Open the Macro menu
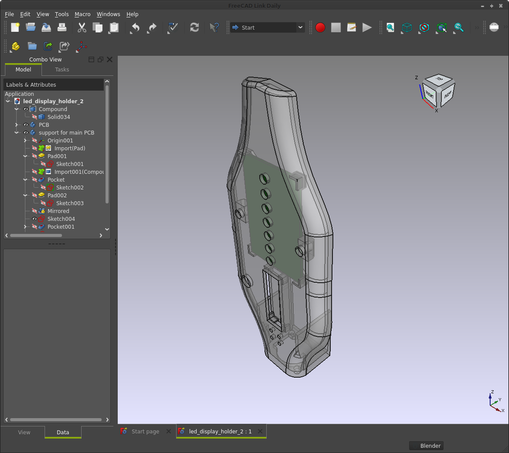 82,14
